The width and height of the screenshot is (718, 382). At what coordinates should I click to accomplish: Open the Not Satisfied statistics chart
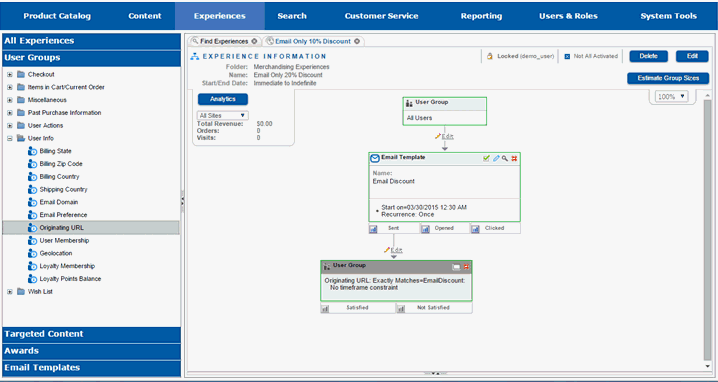[x=401, y=309]
